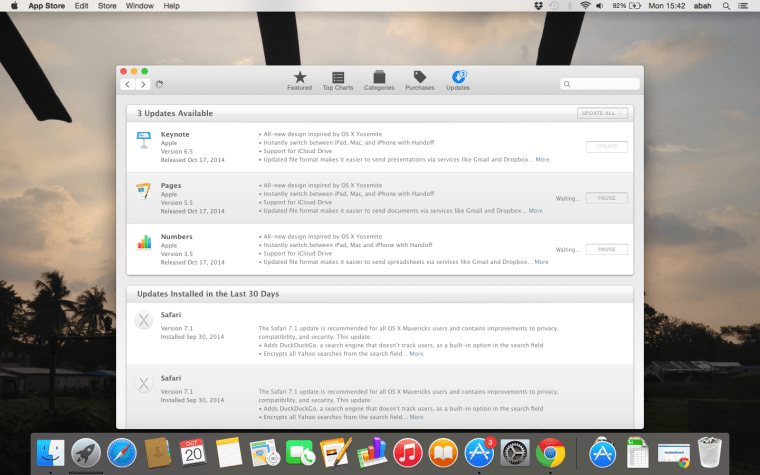
Task: Click the Keynote app icon
Action: click(x=143, y=140)
